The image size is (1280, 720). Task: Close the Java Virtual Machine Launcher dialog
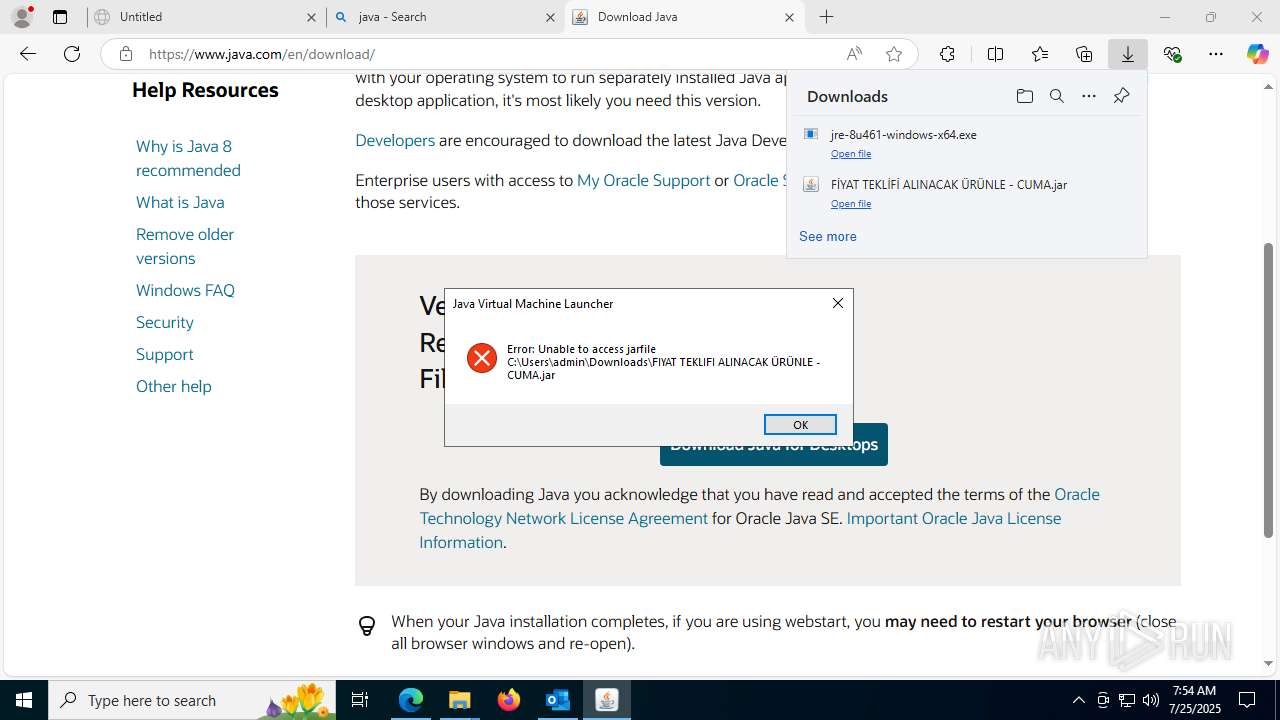click(x=838, y=303)
